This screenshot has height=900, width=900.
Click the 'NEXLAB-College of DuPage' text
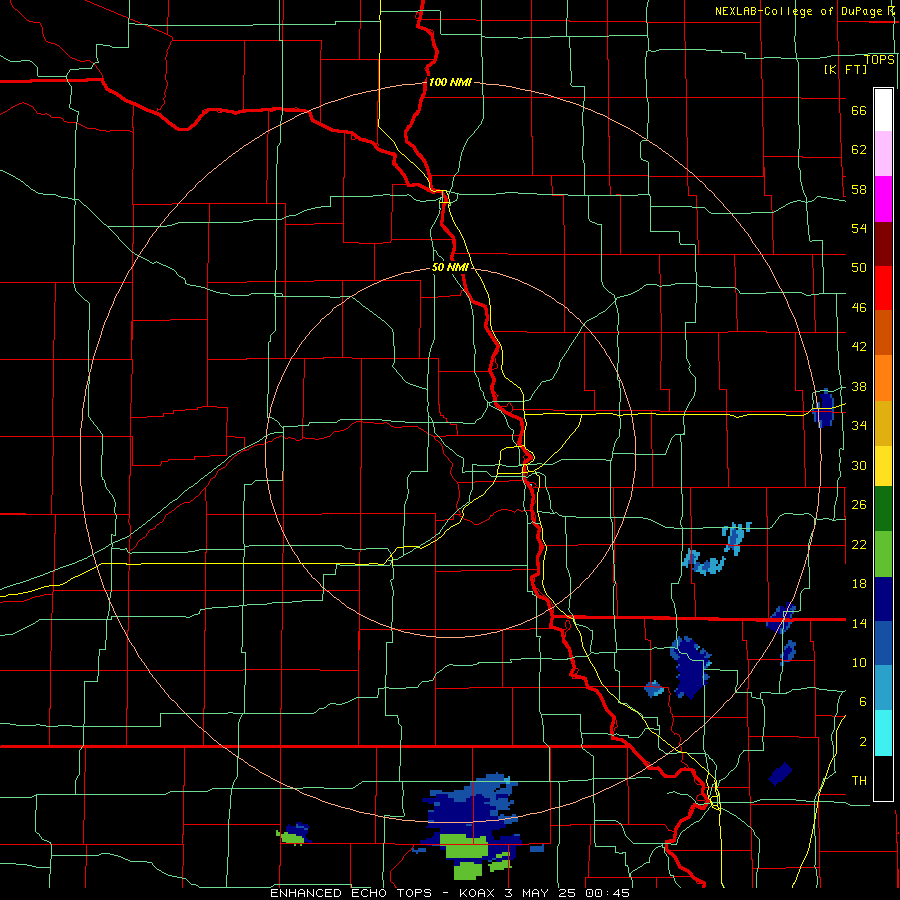coord(799,11)
